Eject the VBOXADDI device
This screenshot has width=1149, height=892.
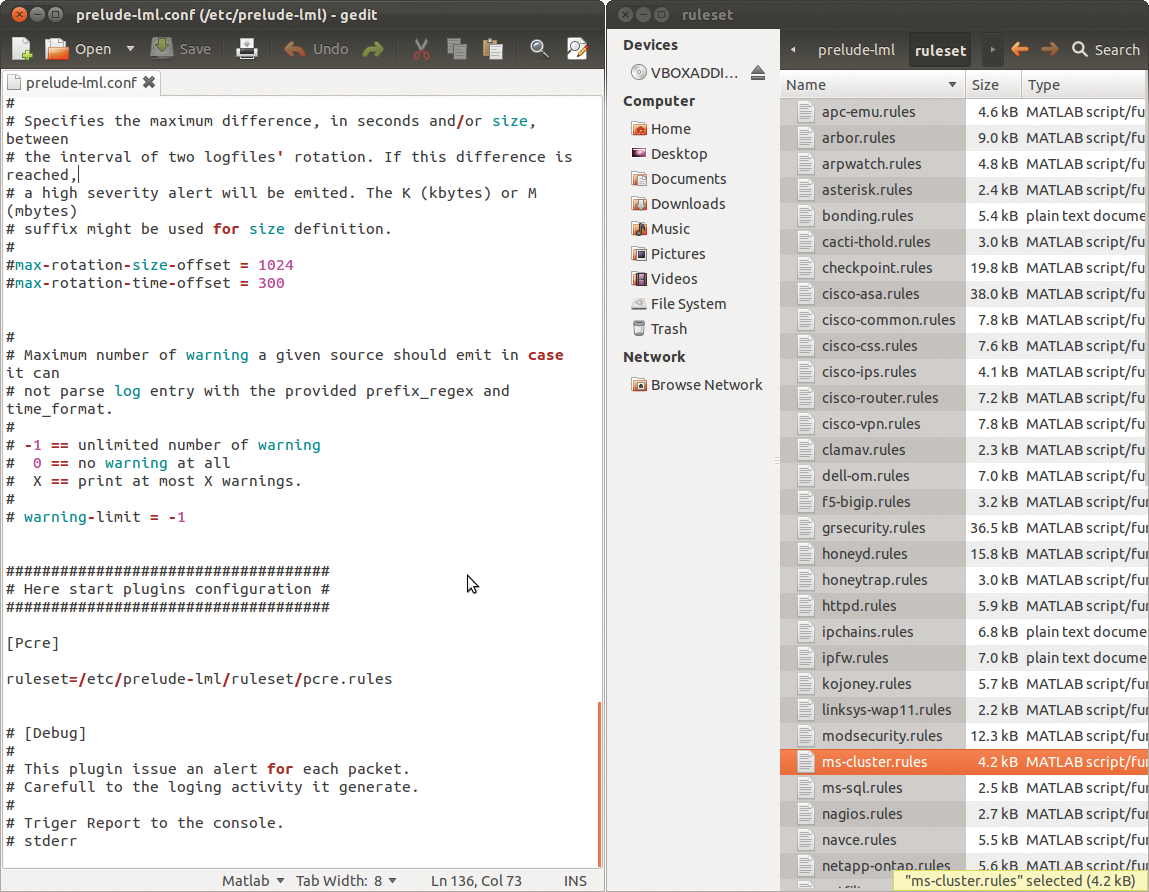pos(758,73)
